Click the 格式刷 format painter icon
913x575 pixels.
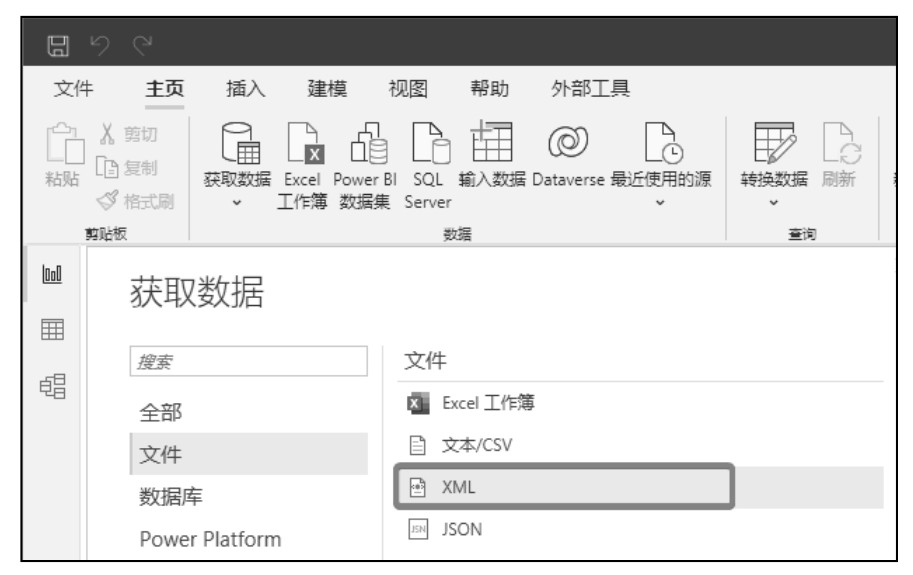(107, 201)
